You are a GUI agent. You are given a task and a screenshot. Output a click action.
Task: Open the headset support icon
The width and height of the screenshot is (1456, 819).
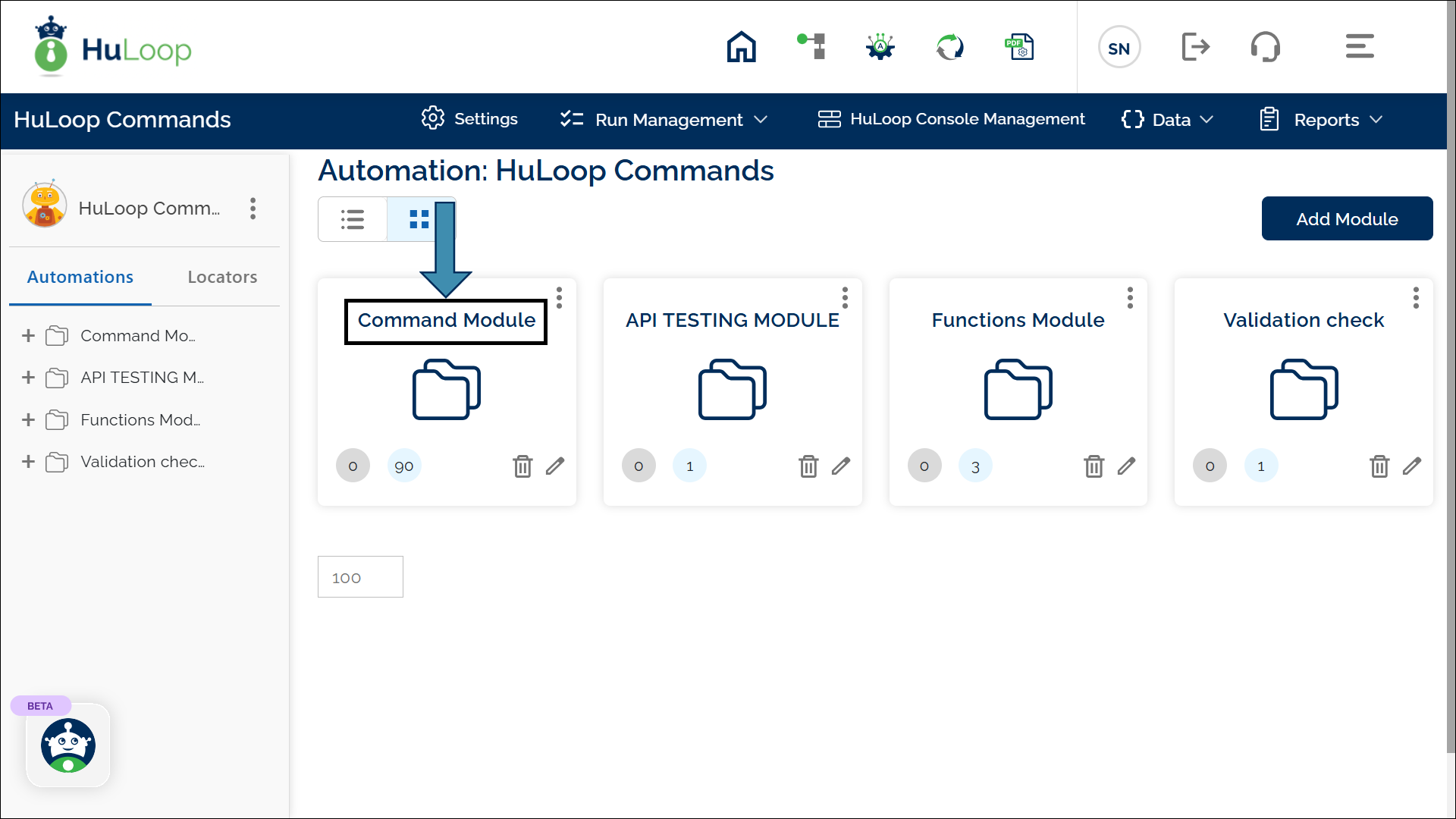1265,47
